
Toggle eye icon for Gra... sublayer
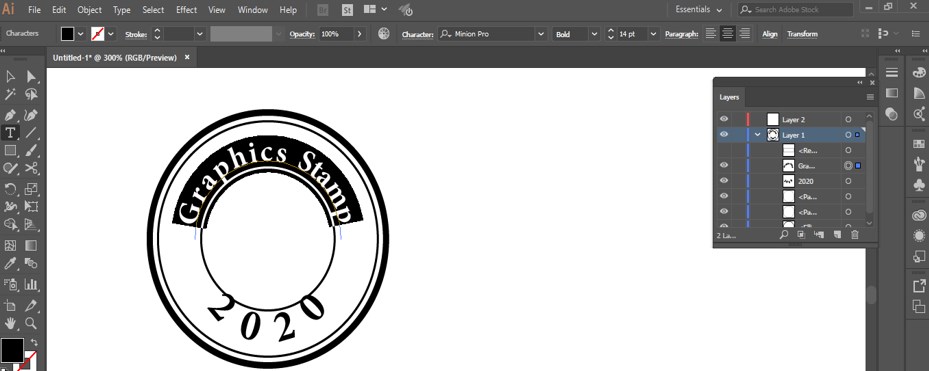click(724, 165)
